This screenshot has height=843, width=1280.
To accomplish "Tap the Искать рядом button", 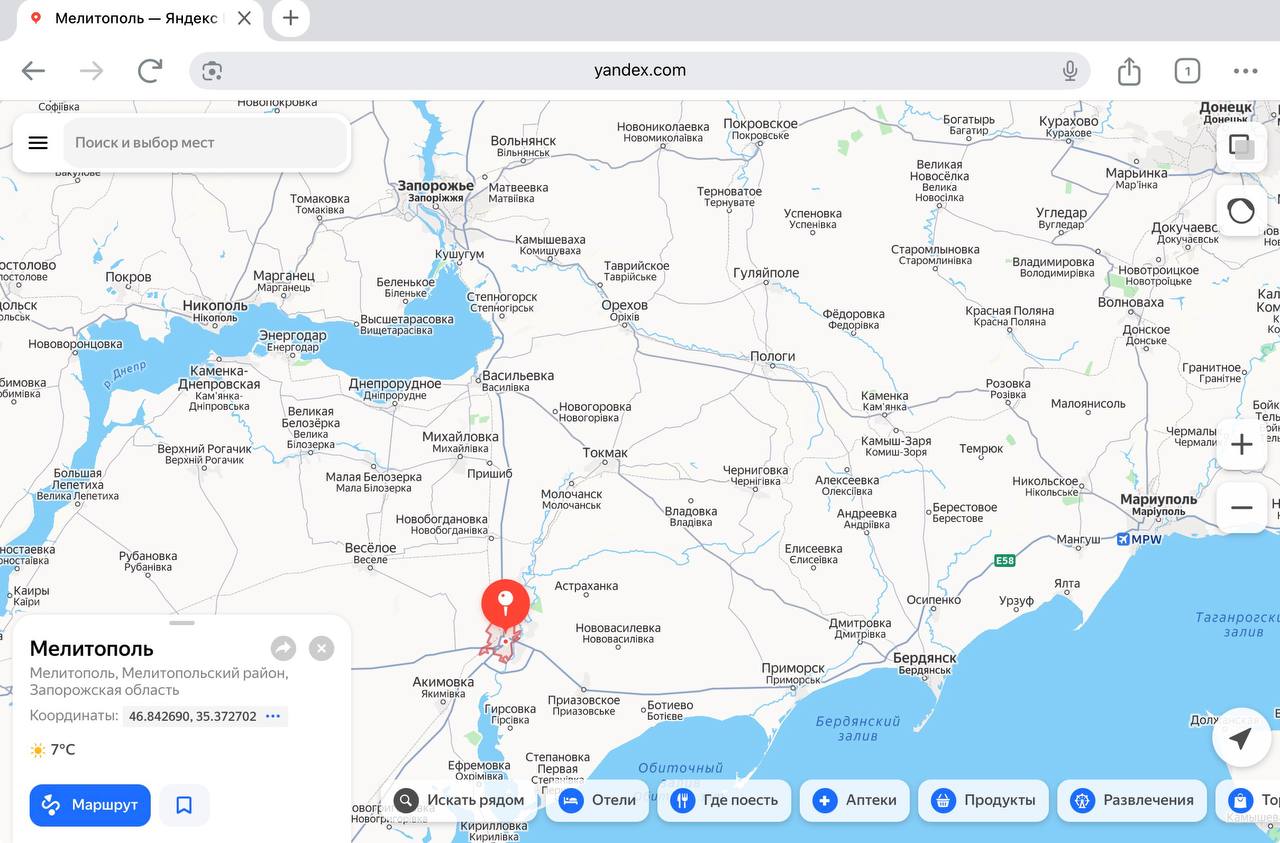I will (x=460, y=800).
